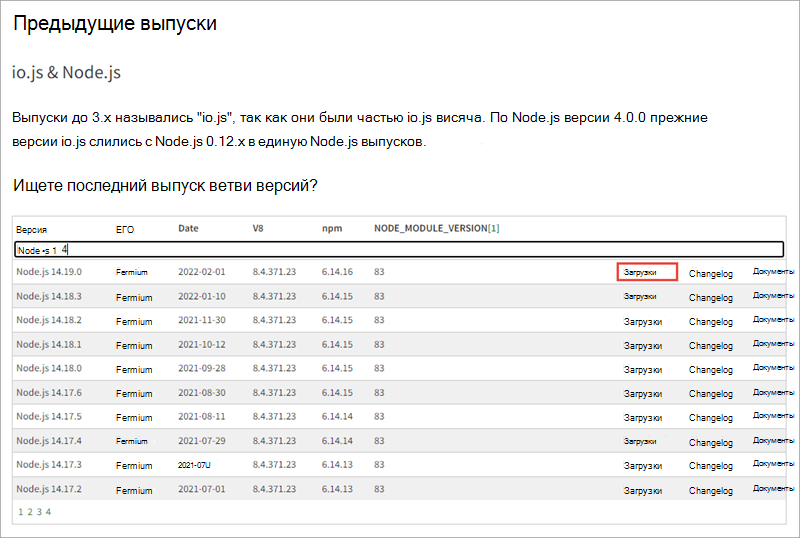Open Загрузки link for Node.js 14.18.2
Image resolution: width=800 pixels, height=538 pixels.
click(x=643, y=322)
